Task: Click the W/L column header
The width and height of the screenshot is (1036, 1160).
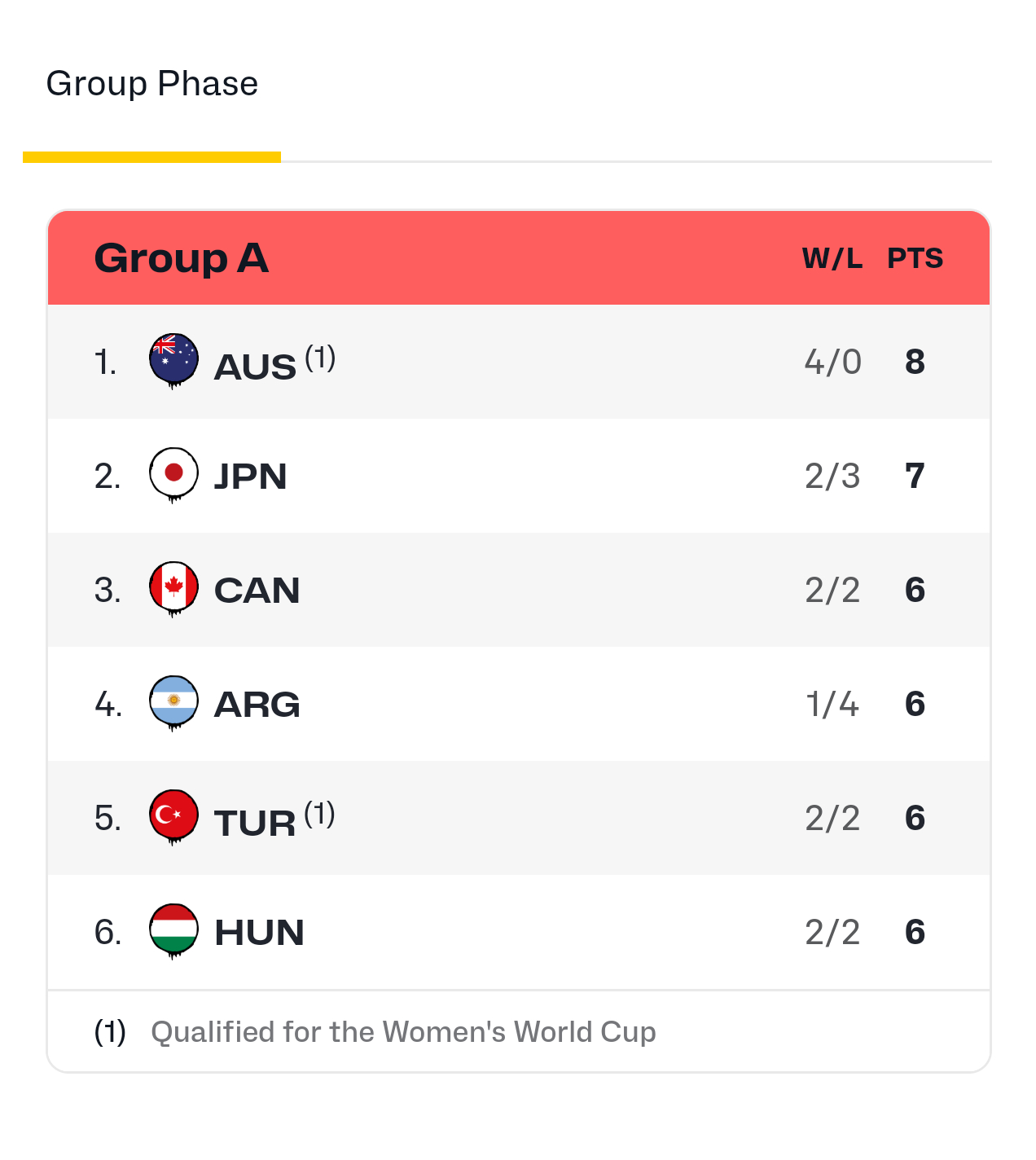Action: click(832, 258)
